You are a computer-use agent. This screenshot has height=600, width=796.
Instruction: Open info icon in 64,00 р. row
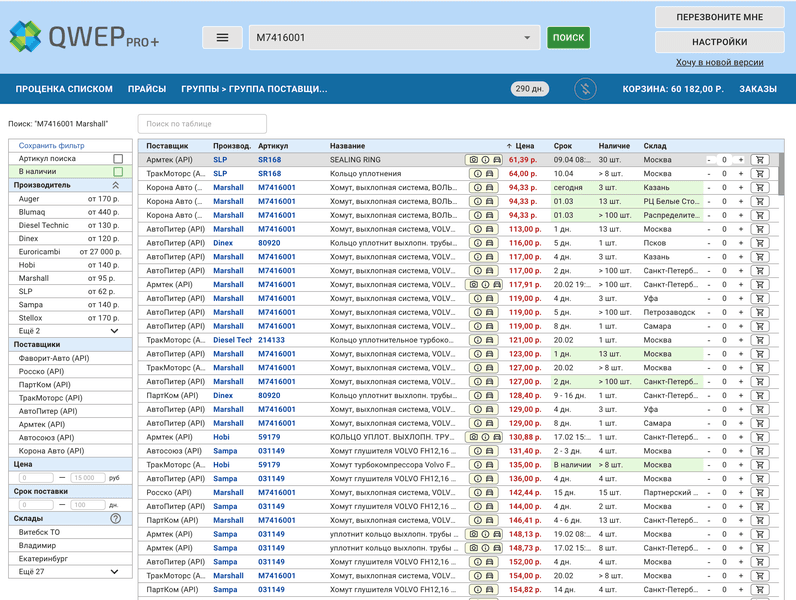478,174
